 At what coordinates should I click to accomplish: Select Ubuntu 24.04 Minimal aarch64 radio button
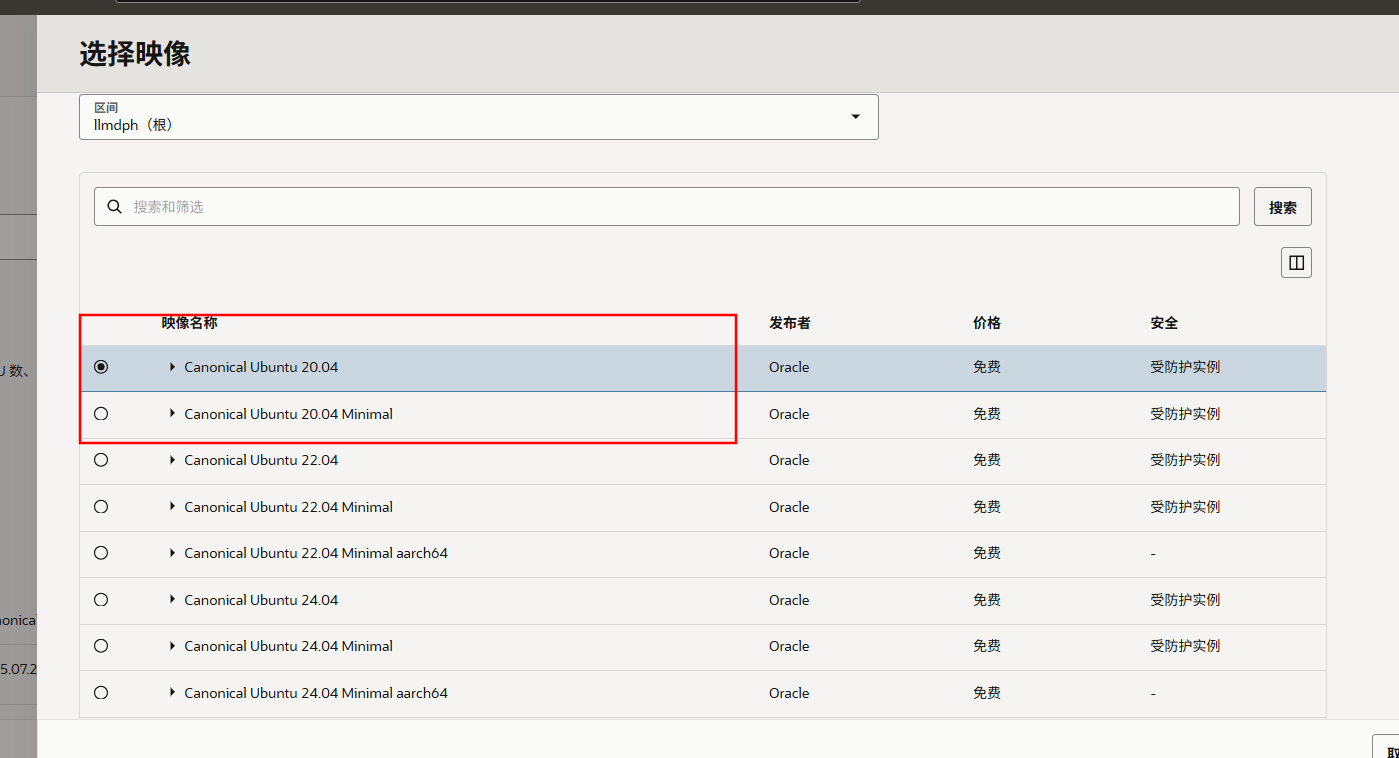point(101,693)
